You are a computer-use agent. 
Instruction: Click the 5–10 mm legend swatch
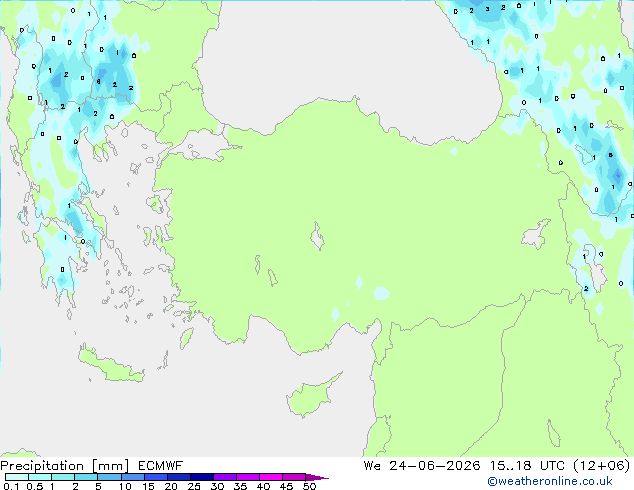tap(109, 477)
